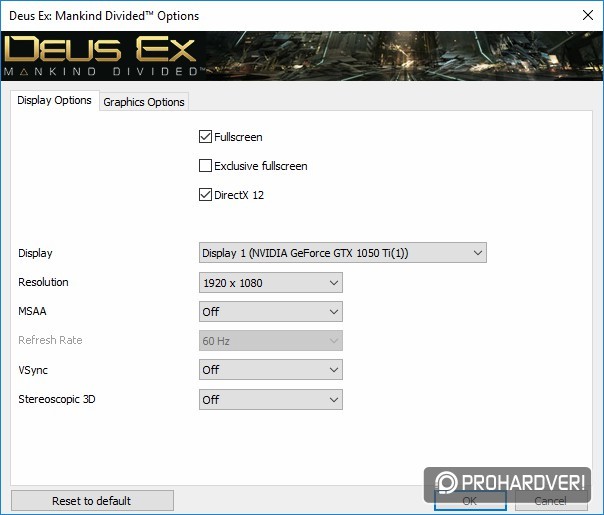
Task: Click the Deus Ex Mankind Divided banner
Action: 302,56
